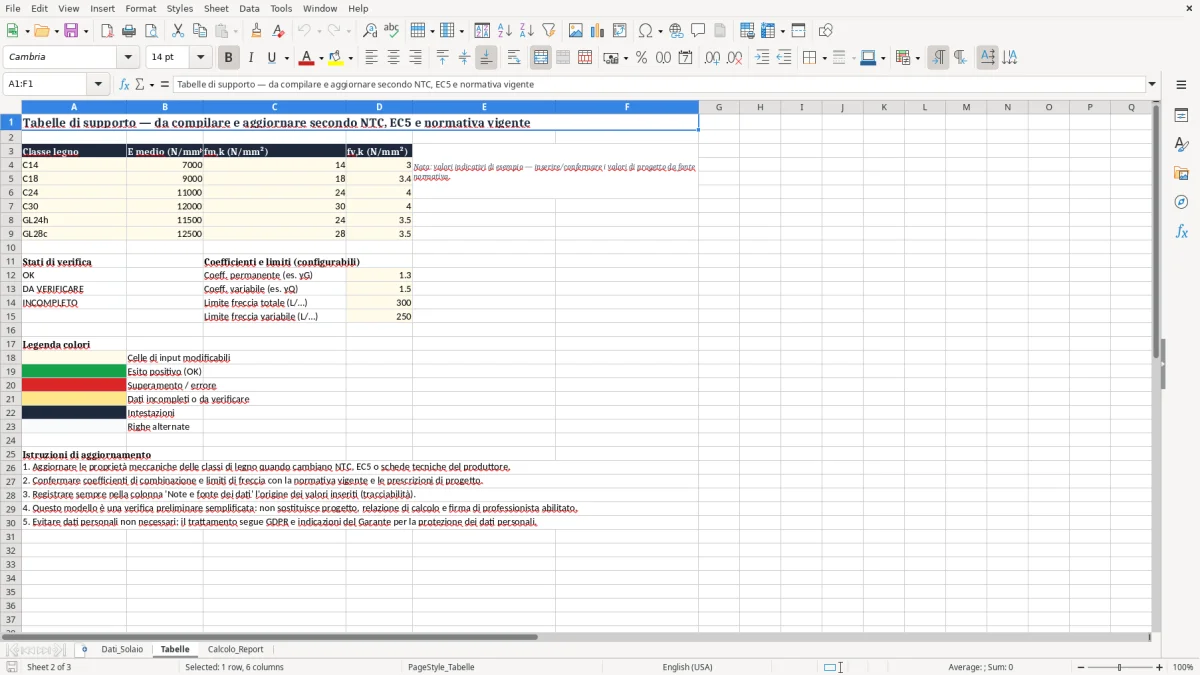Toggle the AutoFilter funnel icon
This screenshot has width=1200, height=675.
[548, 31]
